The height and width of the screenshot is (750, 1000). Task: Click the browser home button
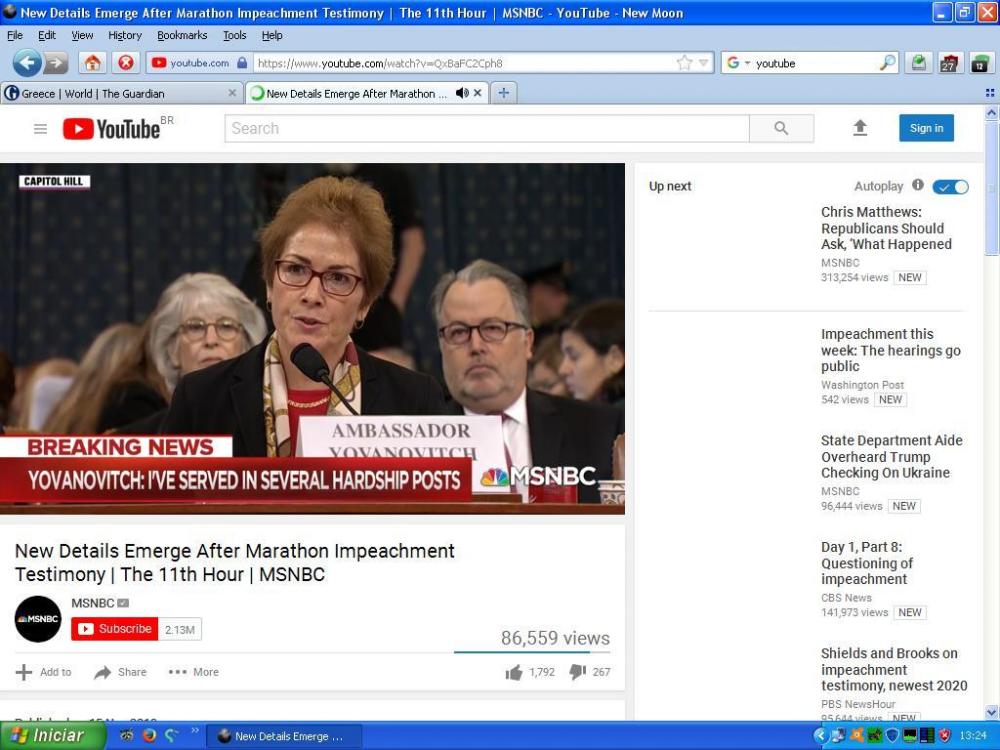pos(92,63)
